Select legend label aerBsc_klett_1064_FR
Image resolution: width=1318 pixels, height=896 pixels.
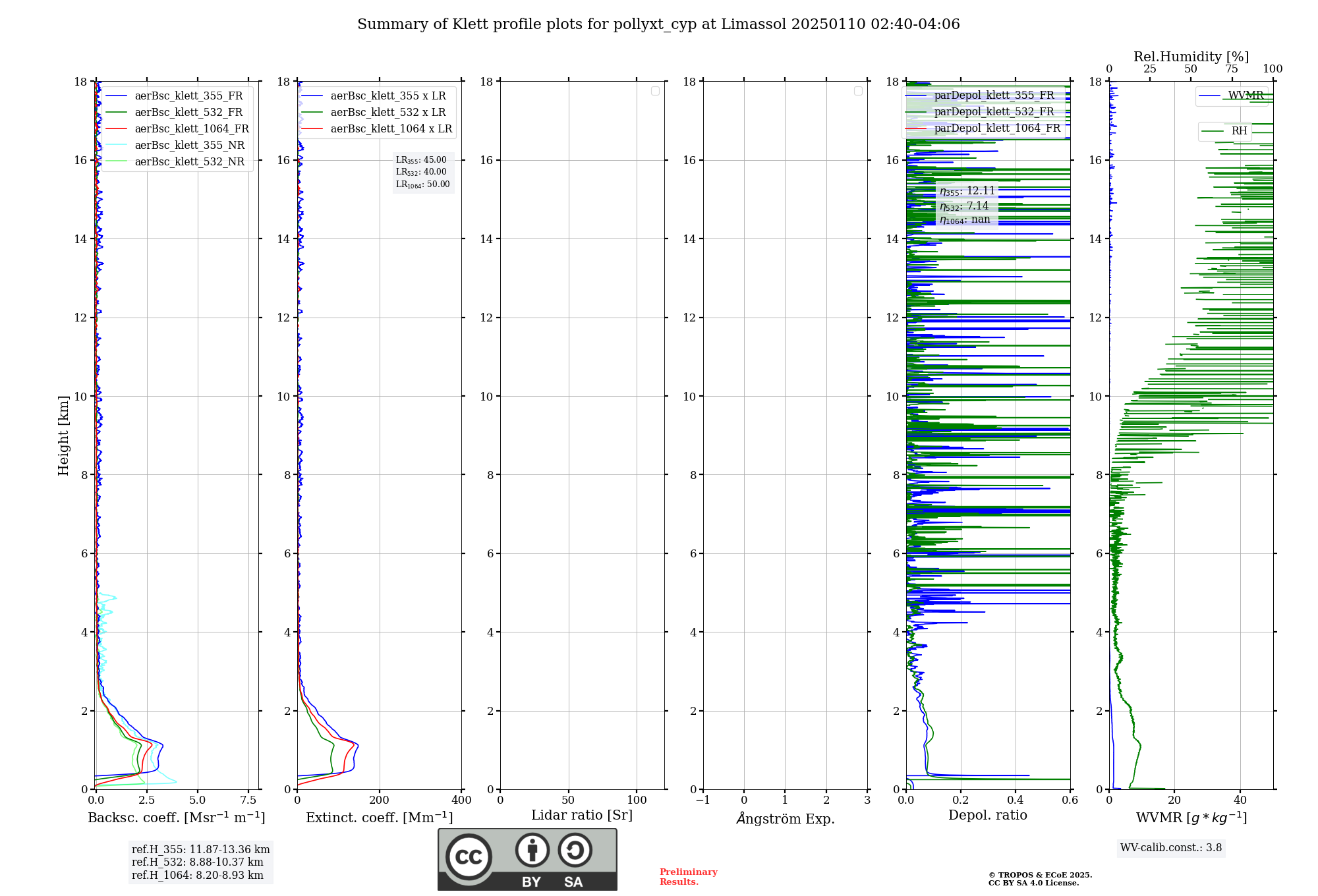(192, 129)
